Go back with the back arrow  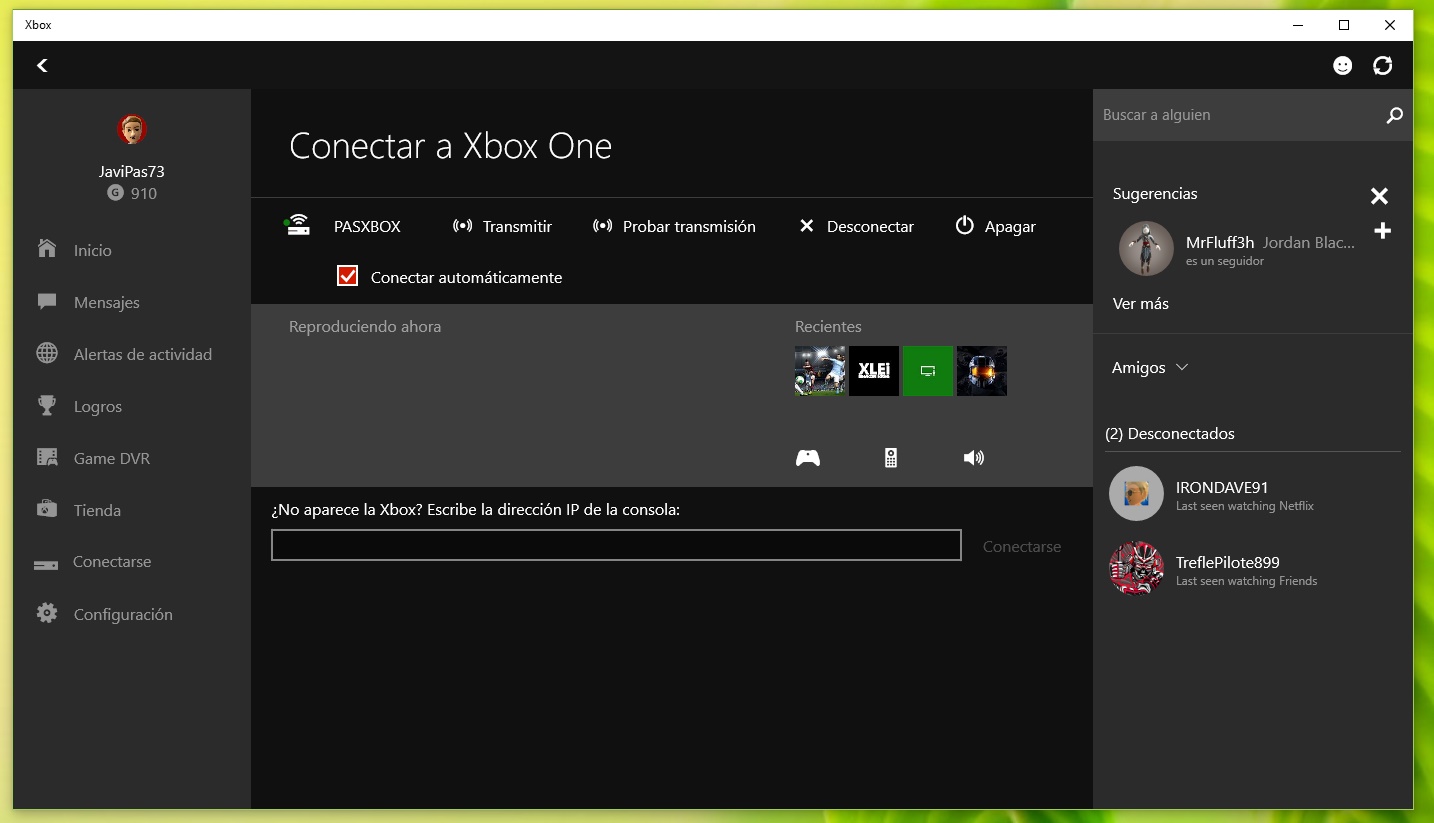tap(42, 65)
